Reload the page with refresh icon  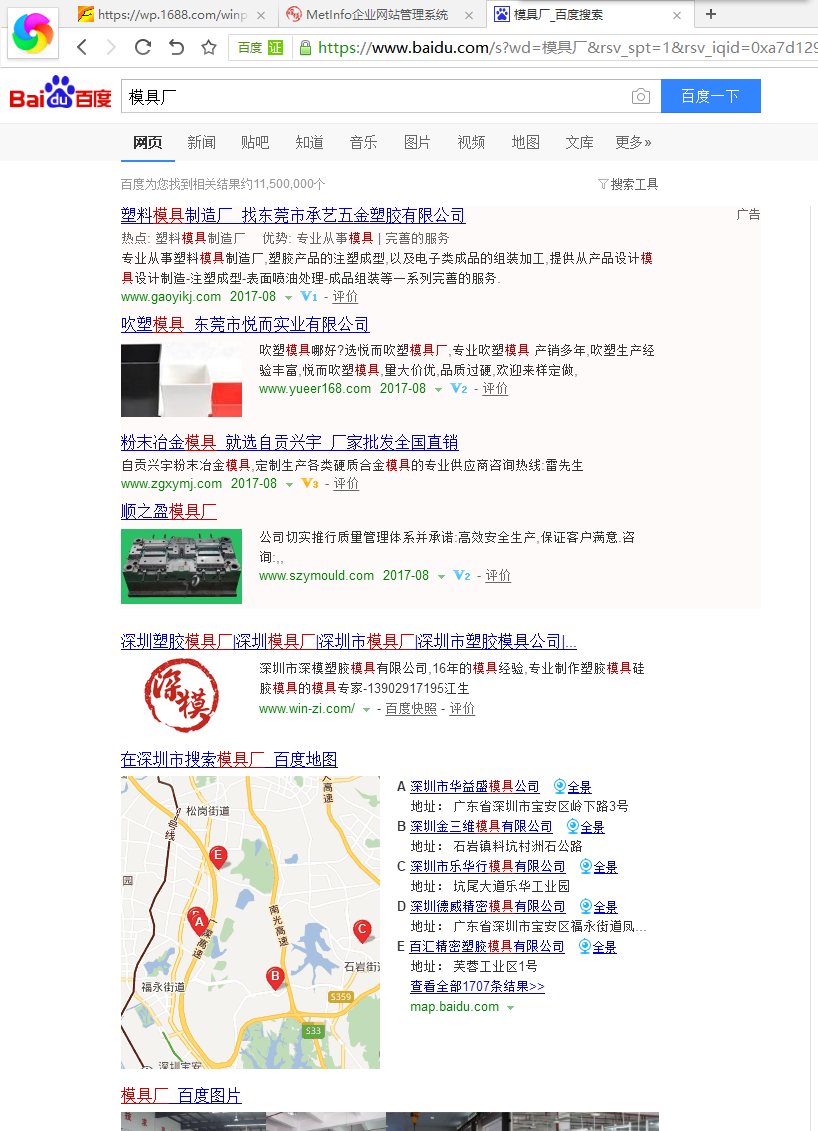click(143, 47)
